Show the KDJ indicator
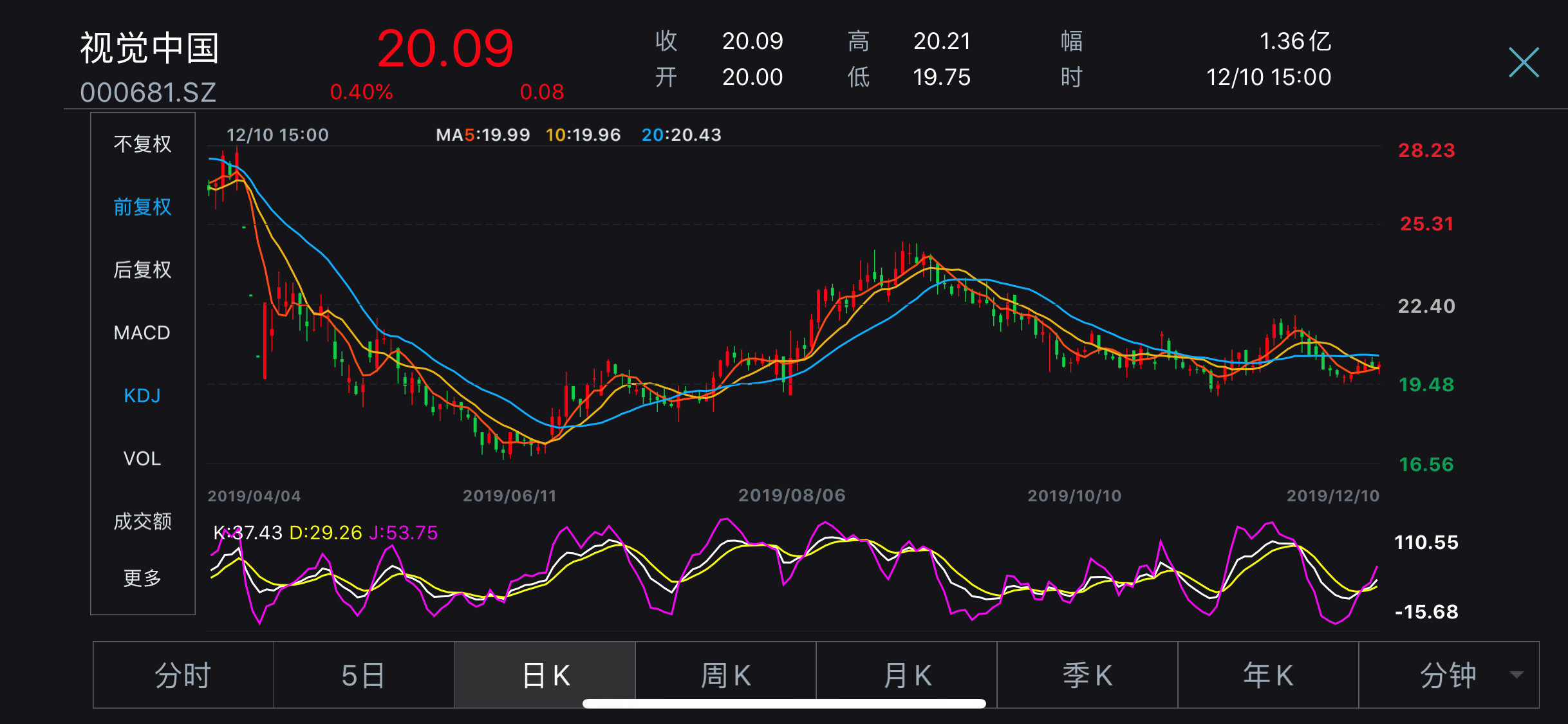This screenshot has height=724, width=1568. [x=142, y=396]
